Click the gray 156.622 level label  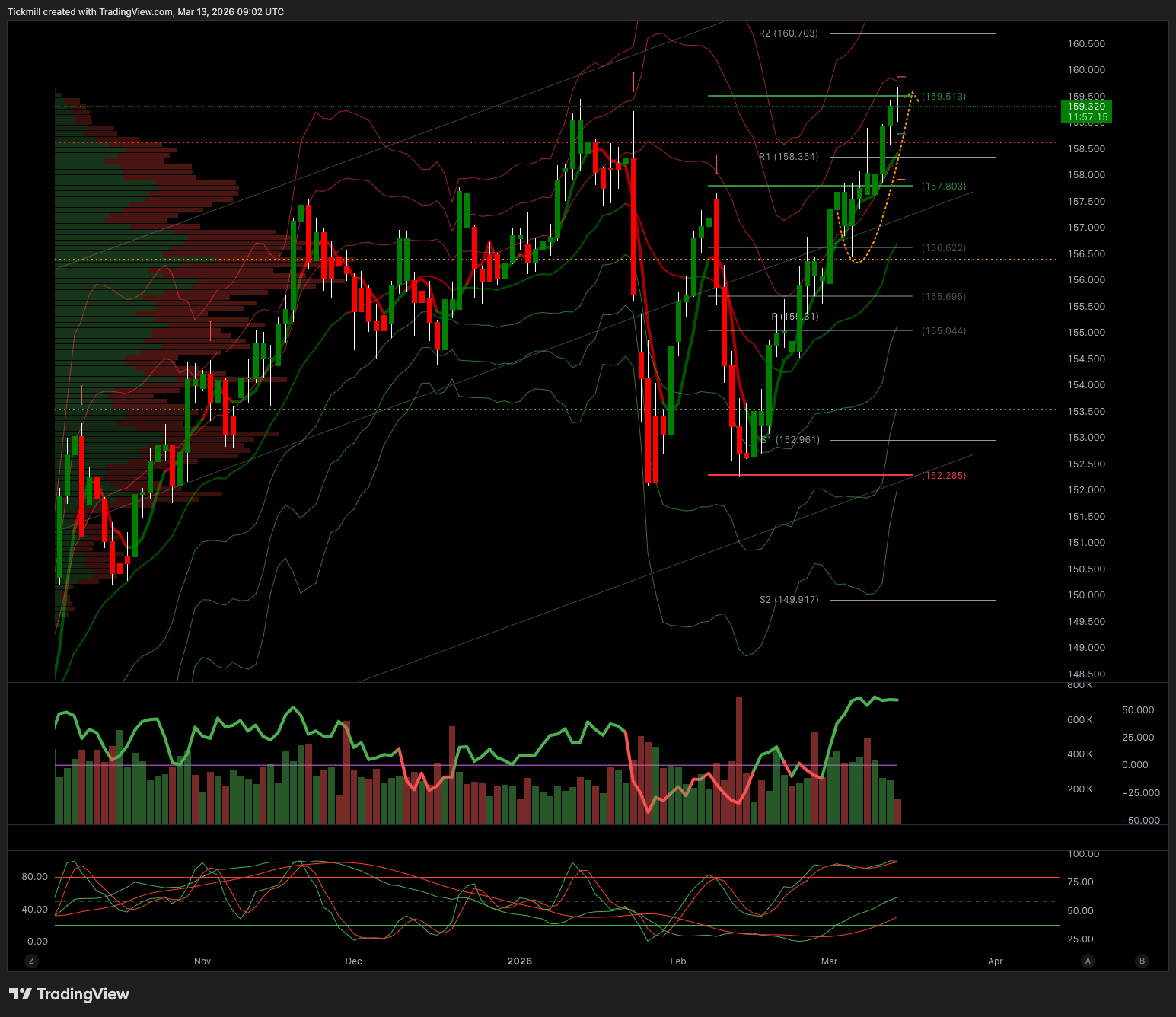(x=944, y=248)
